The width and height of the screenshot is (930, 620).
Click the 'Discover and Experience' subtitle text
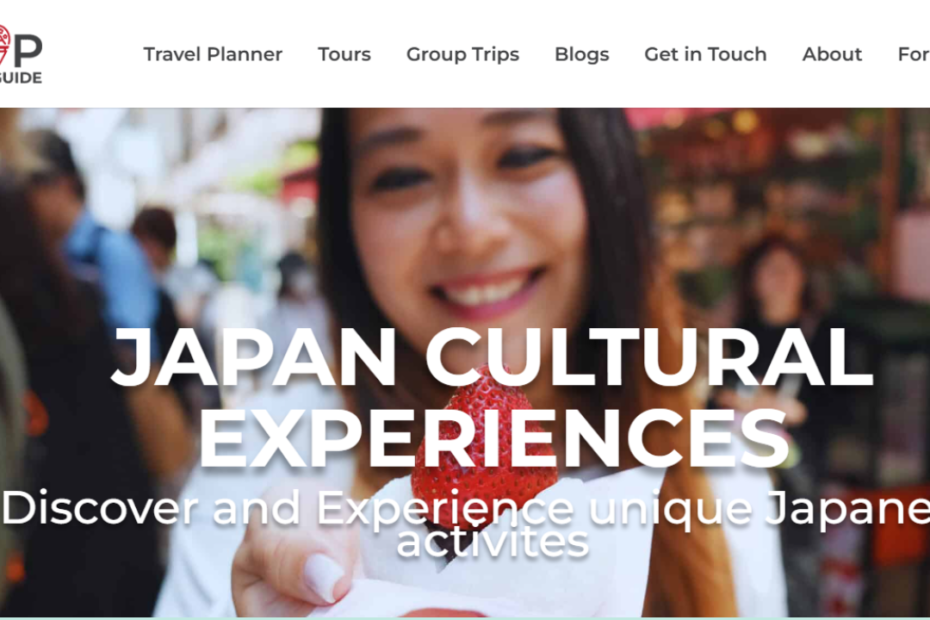click(x=288, y=508)
